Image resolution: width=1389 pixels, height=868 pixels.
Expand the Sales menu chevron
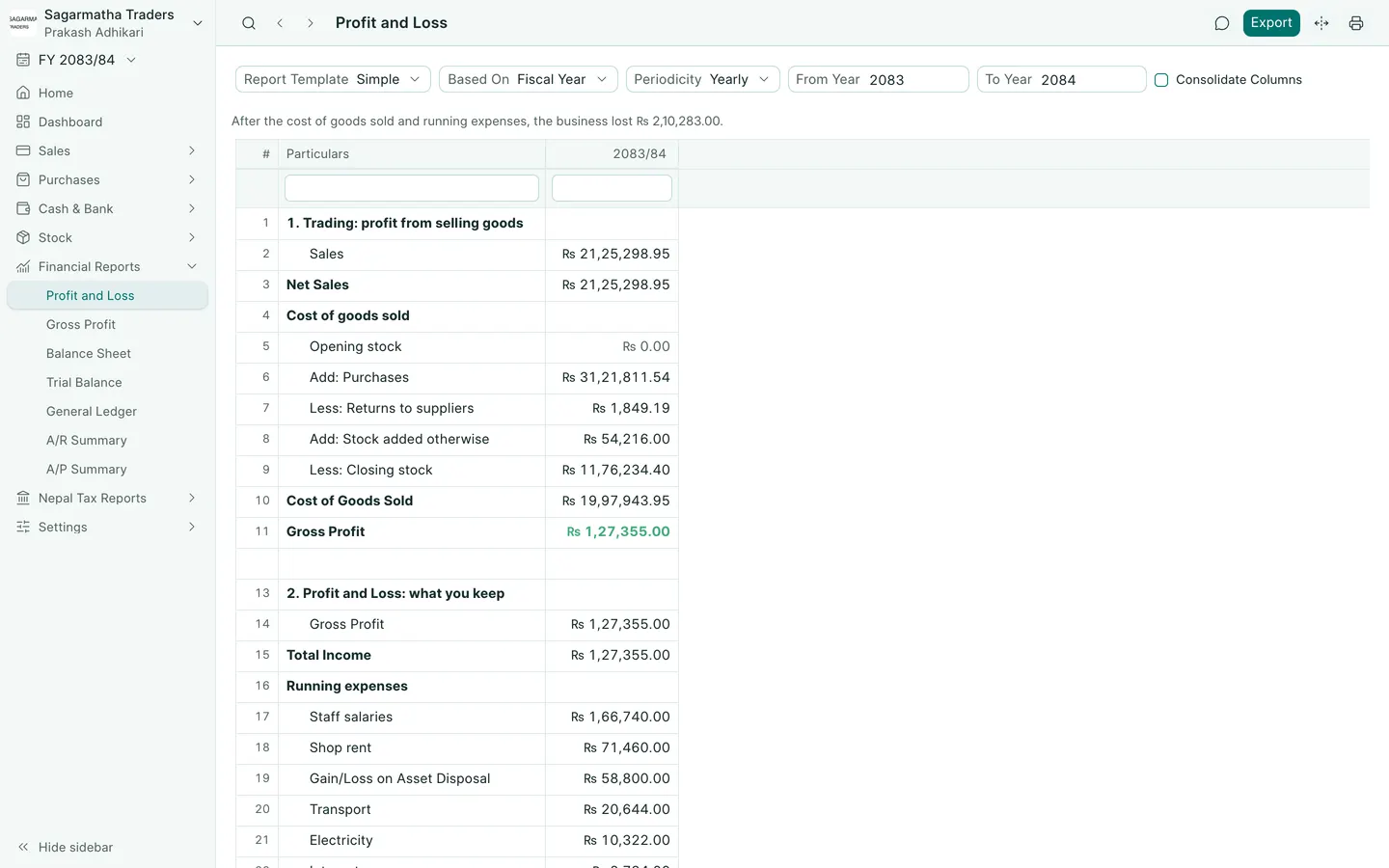click(192, 150)
